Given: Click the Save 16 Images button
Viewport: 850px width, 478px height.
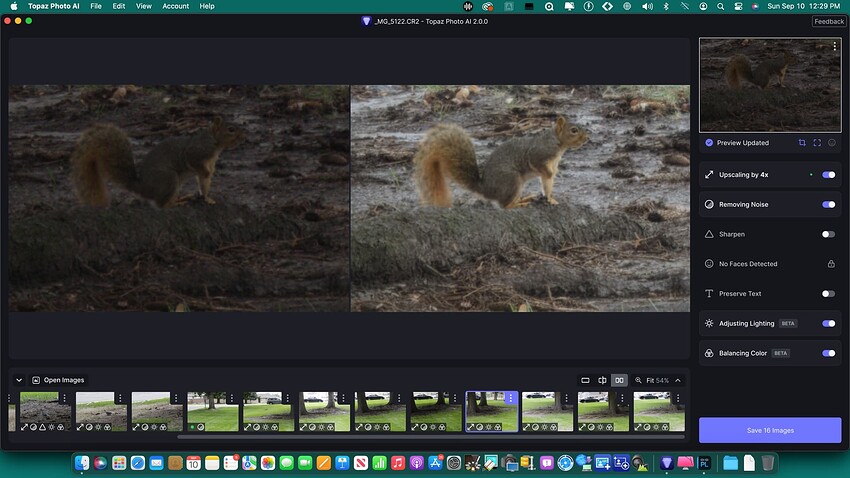Looking at the screenshot, I should click(769, 430).
